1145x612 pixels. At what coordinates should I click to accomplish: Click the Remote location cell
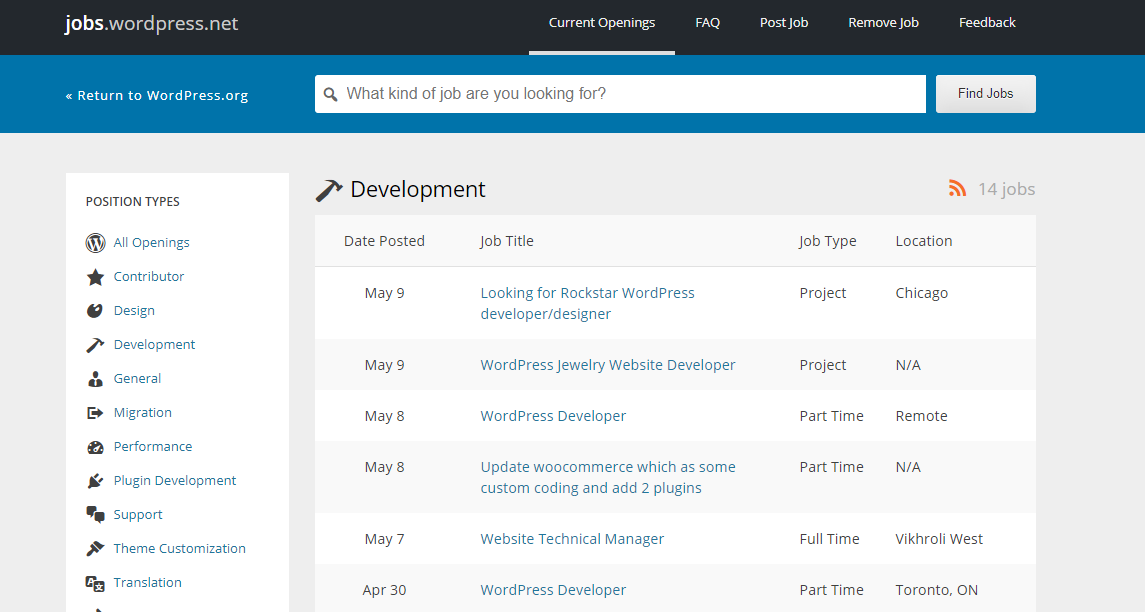pos(922,416)
